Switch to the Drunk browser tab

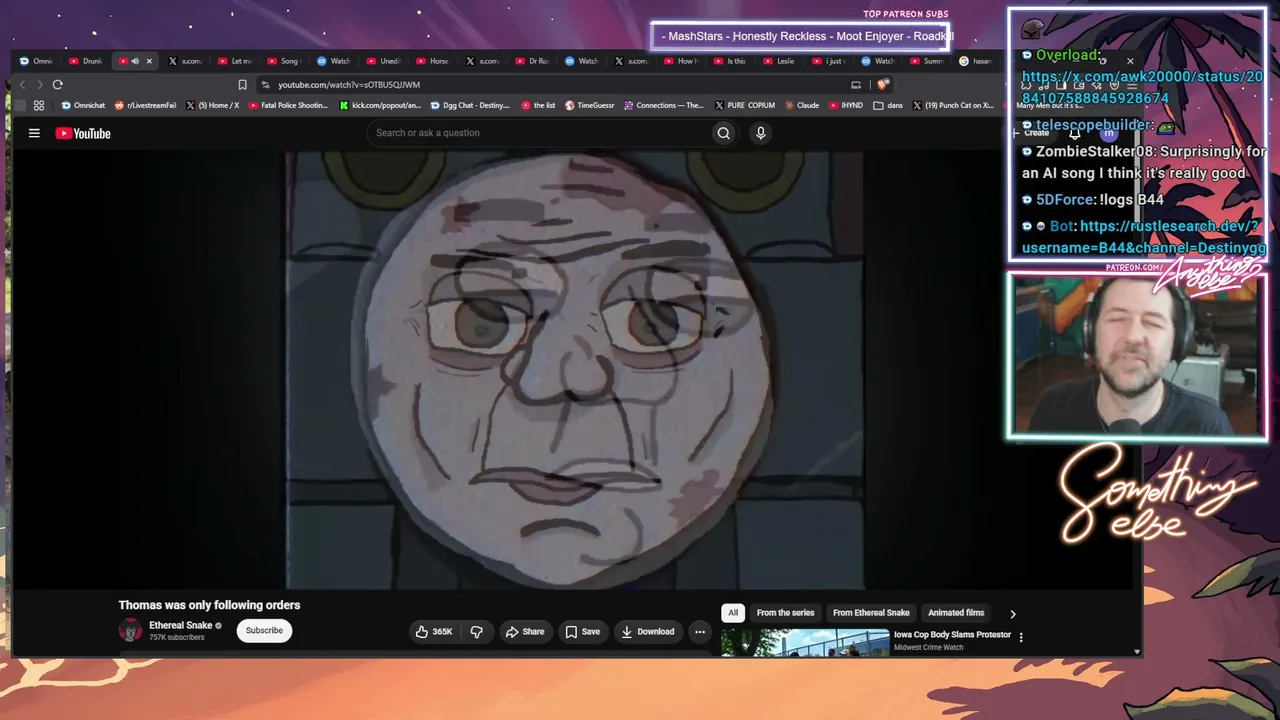88,61
